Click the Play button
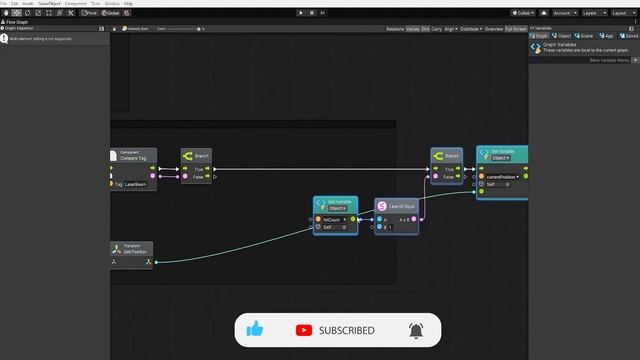The width and height of the screenshot is (640, 360). click(x=301, y=13)
